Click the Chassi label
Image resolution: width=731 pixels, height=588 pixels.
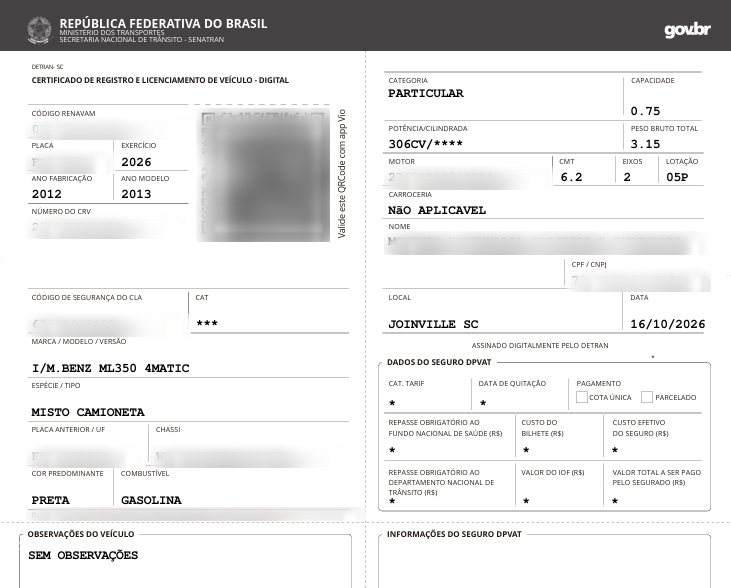pos(168,429)
